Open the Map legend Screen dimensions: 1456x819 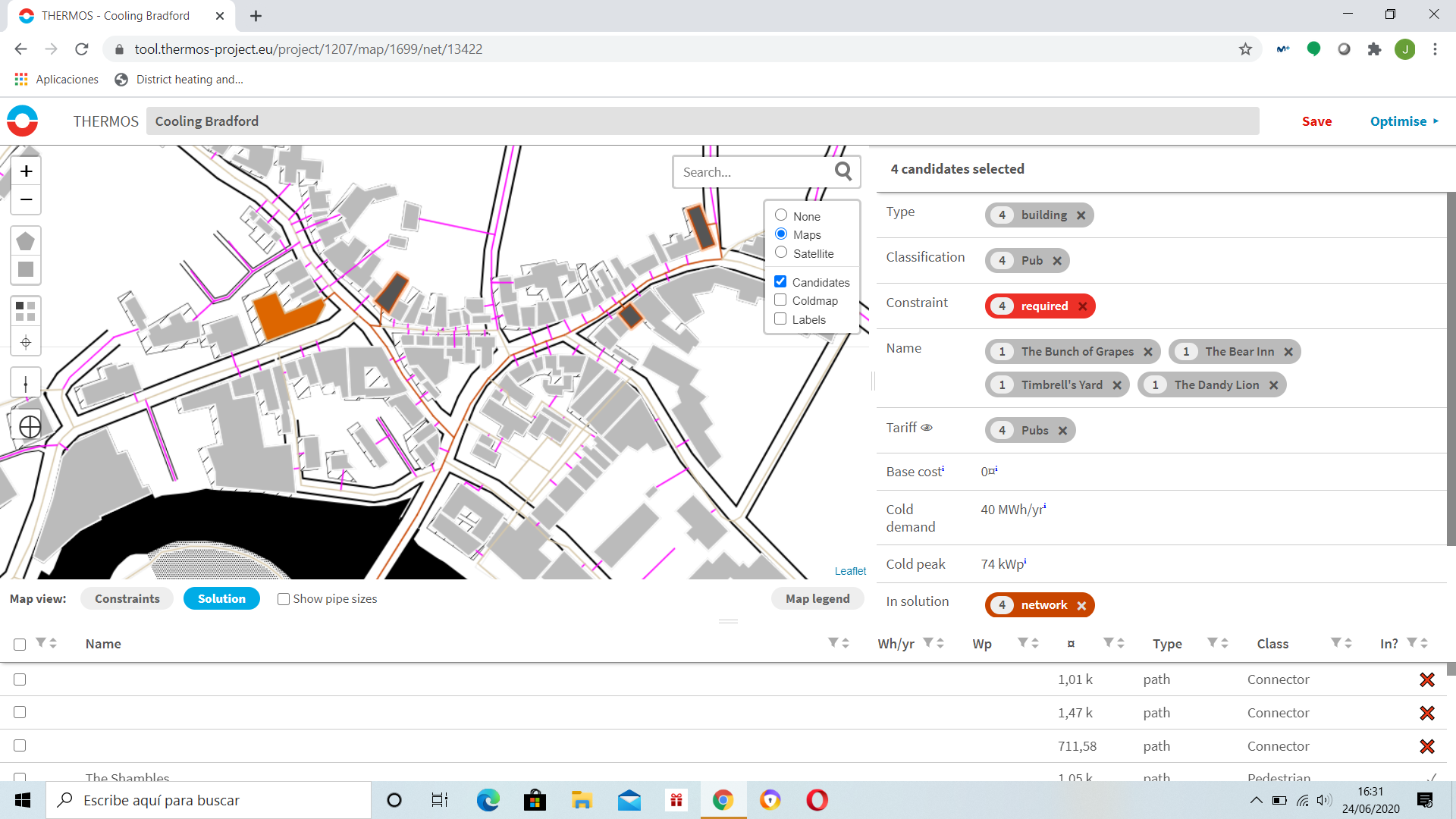coord(817,598)
